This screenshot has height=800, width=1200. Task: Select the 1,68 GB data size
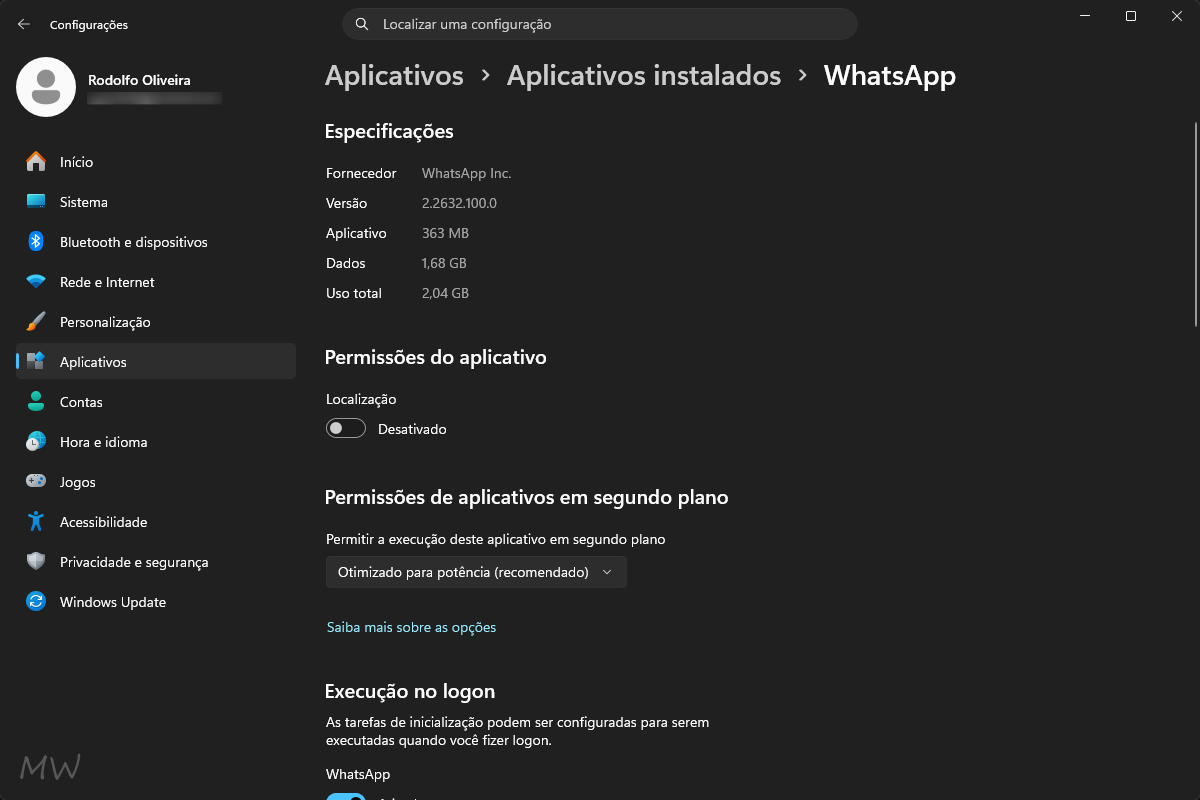click(444, 263)
